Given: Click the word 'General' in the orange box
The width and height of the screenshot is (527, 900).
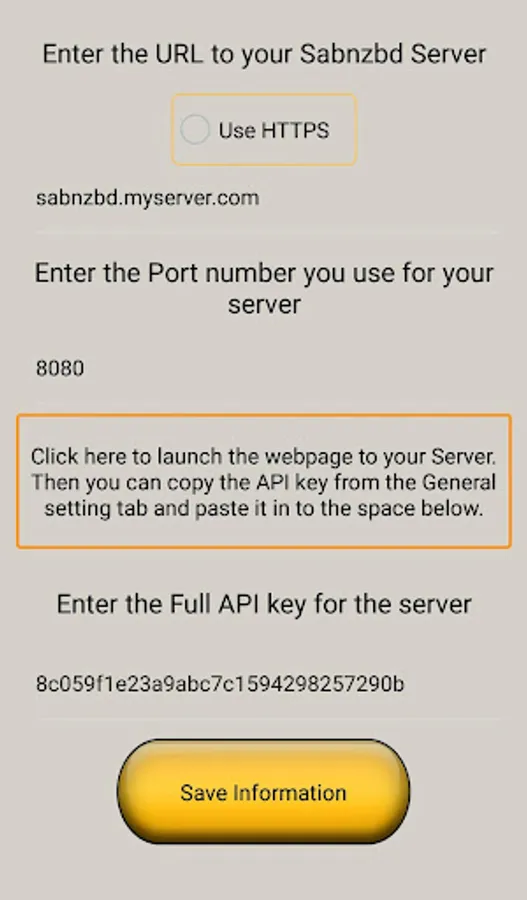Looking at the screenshot, I should [x=459, y=482].
